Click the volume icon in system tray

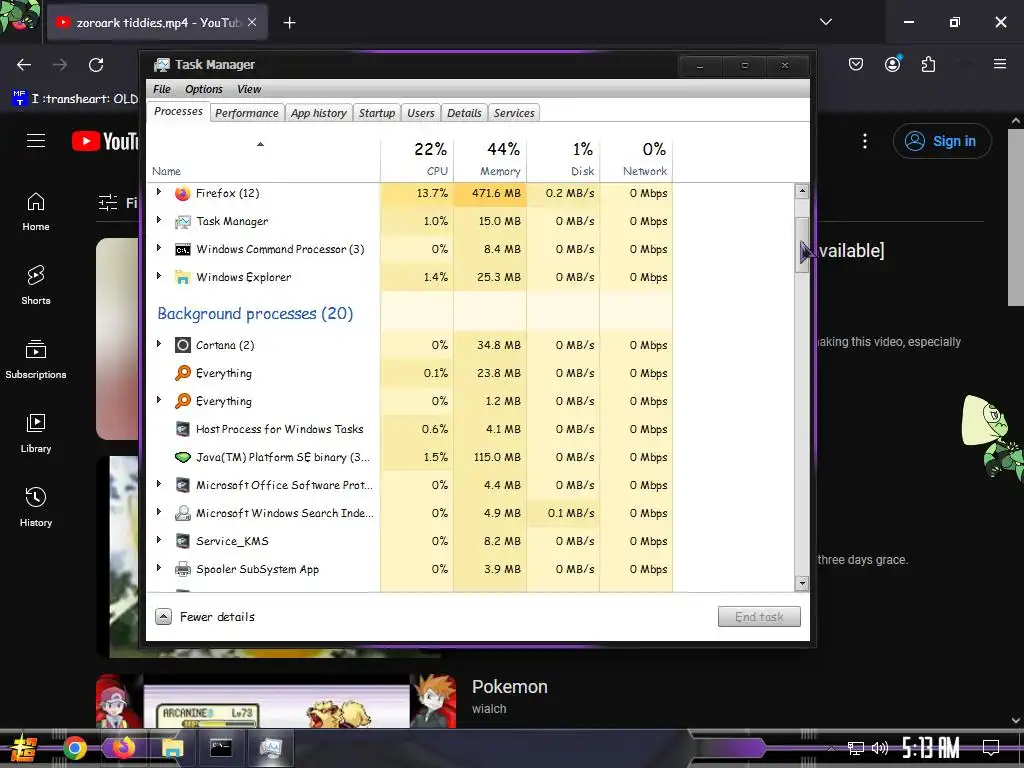880,748
